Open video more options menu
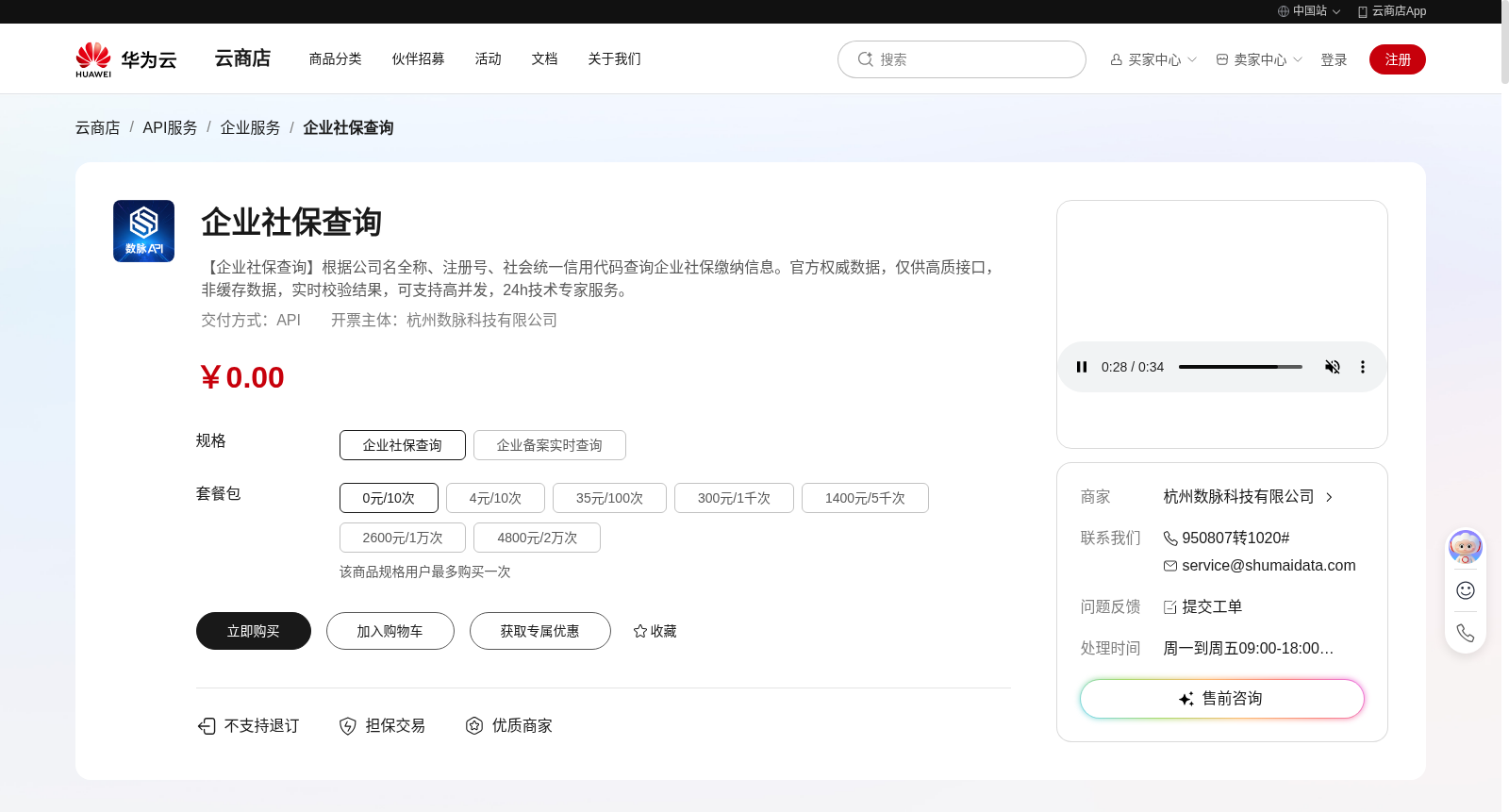 tap(1362, 367)
